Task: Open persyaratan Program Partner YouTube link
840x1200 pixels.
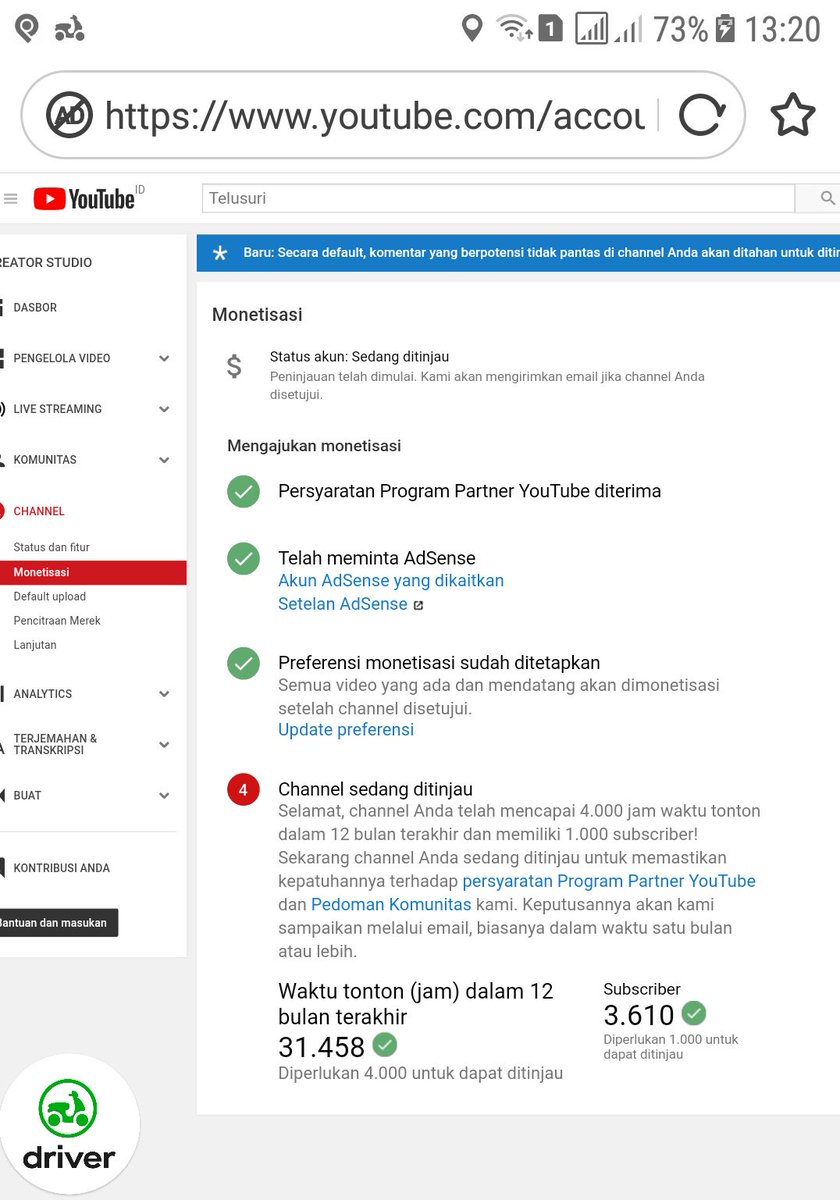Action: tap(609, 882)
